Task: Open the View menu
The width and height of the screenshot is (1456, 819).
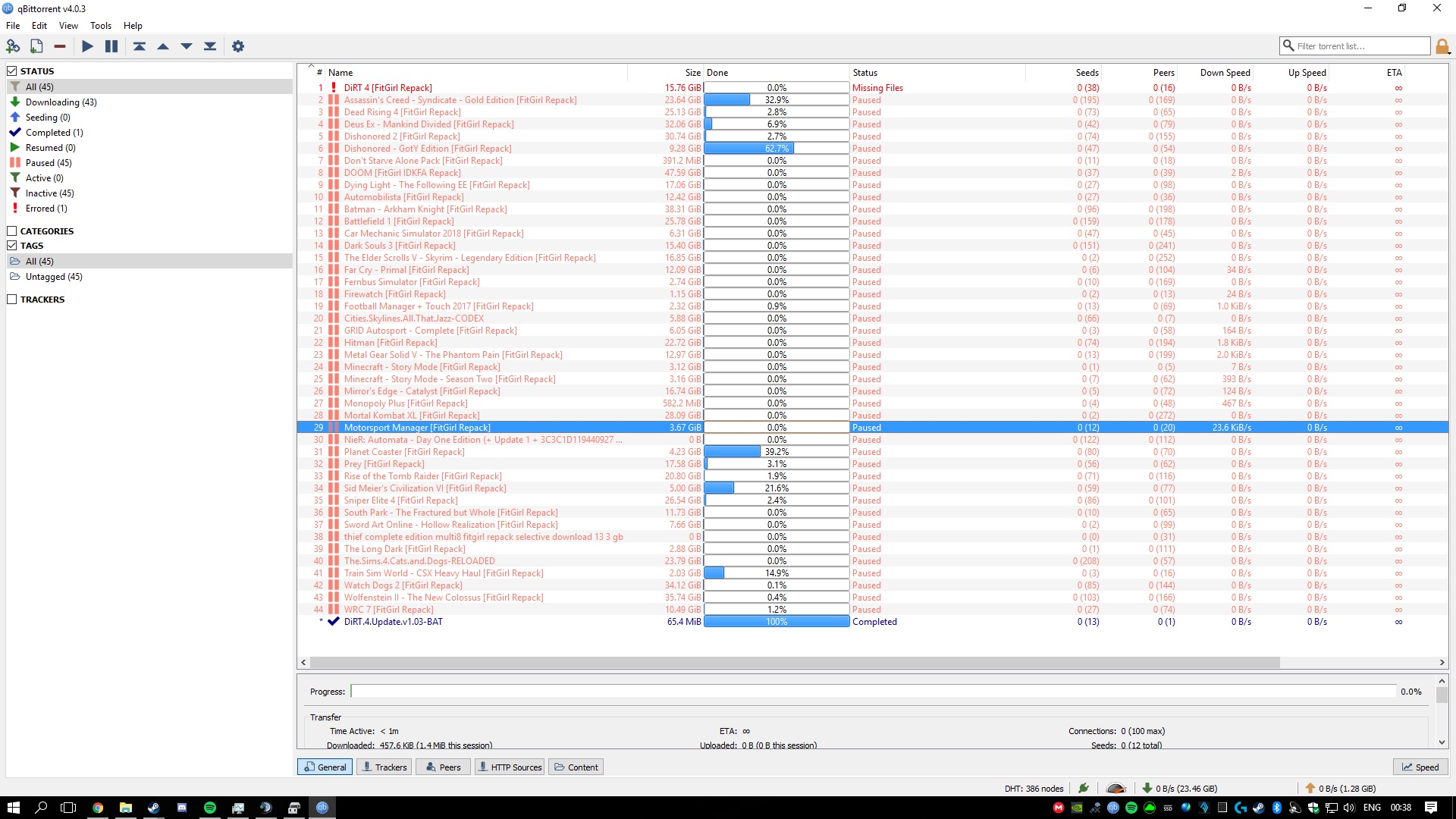Action: pyautogui.click(x=68, y=26)
